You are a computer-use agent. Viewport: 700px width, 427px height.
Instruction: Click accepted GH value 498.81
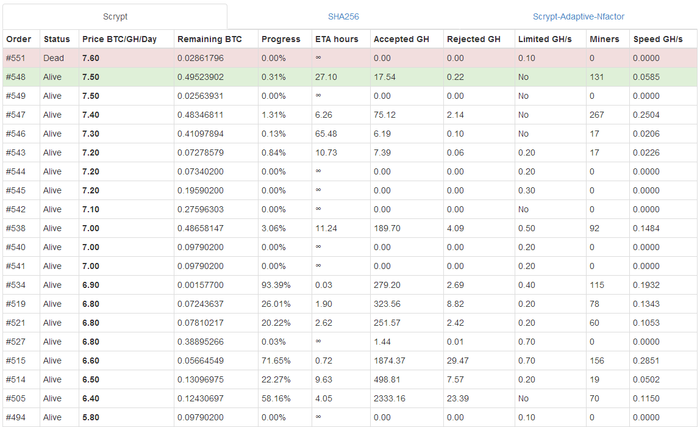point(387,380)
